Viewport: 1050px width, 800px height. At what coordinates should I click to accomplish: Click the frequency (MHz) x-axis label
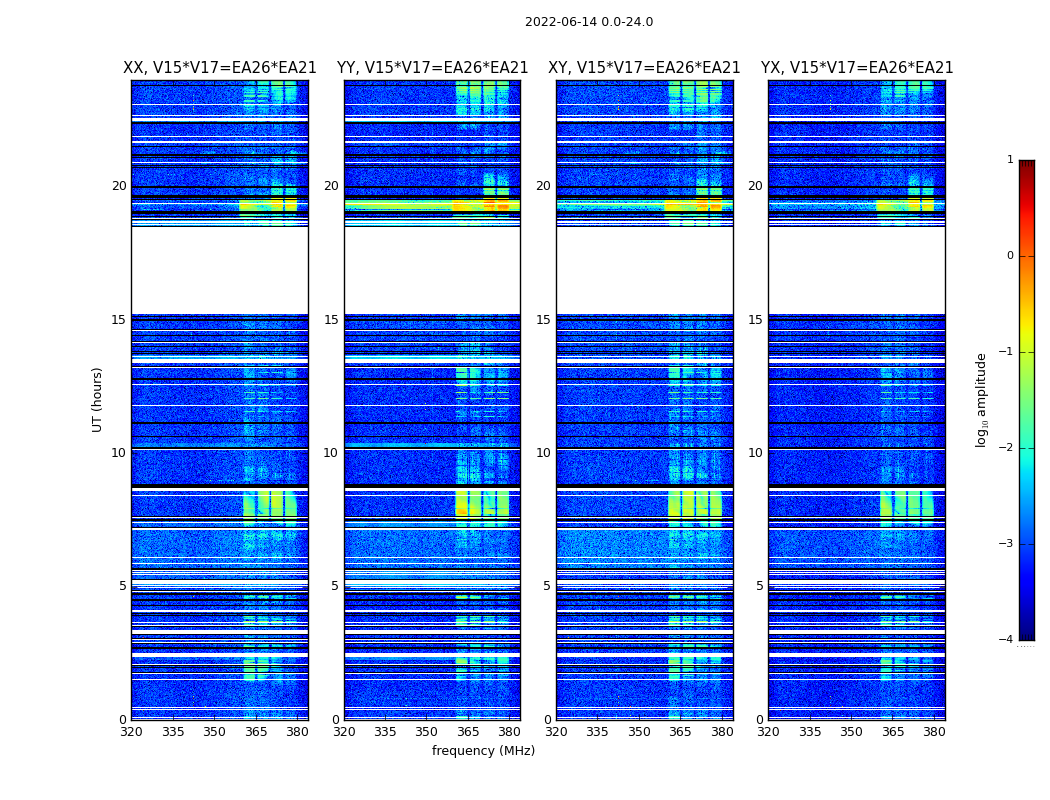click(483, 751)
